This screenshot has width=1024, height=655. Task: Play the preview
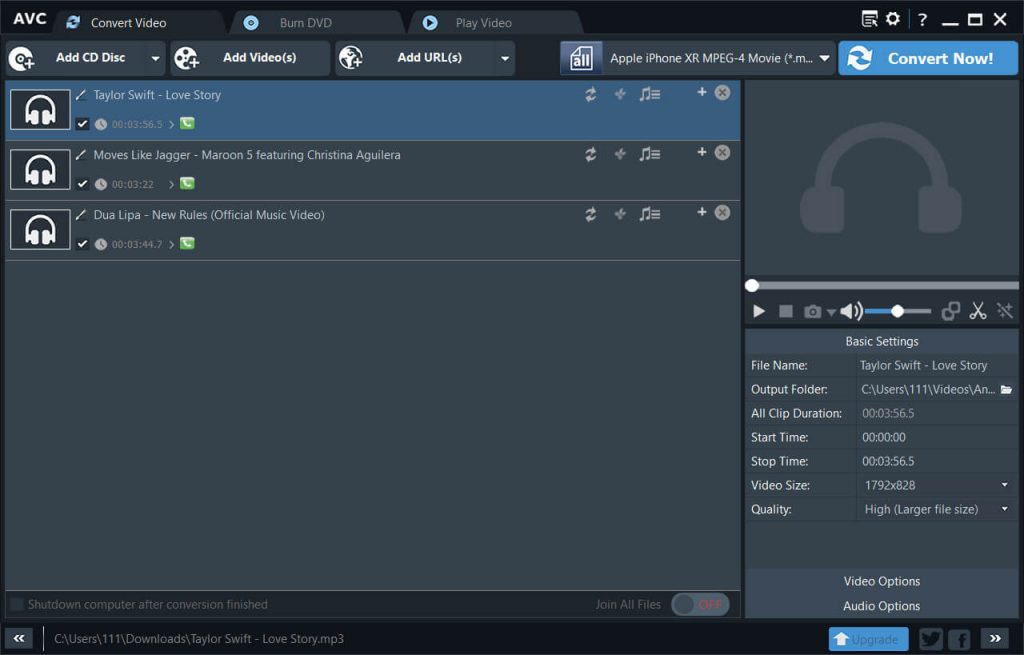[x=759, y=312]
